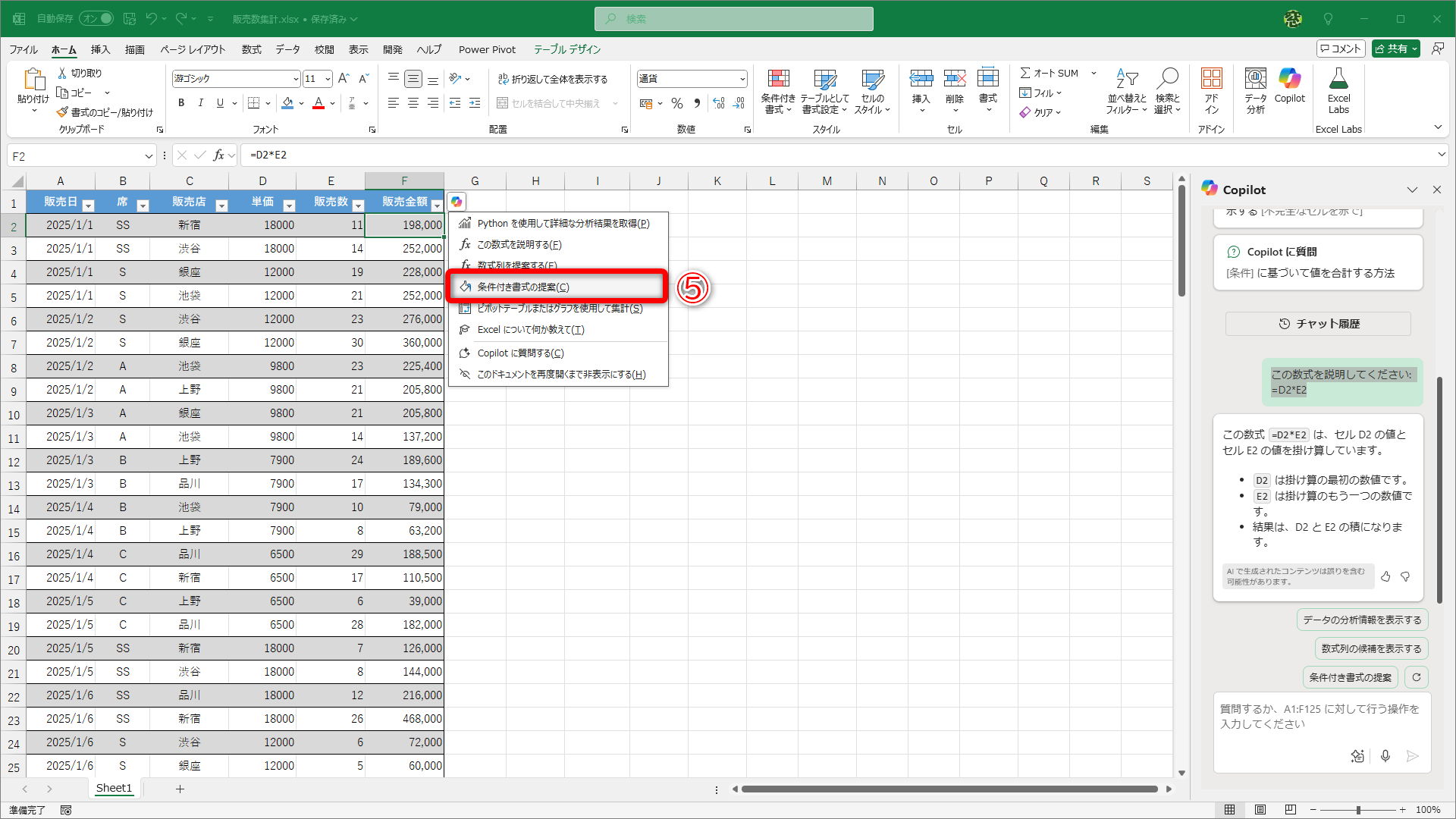Screen dimensions: 1456x819
Task: Click the データの分析情報を表示する suggestion
Action: [x=1362, y=620]
